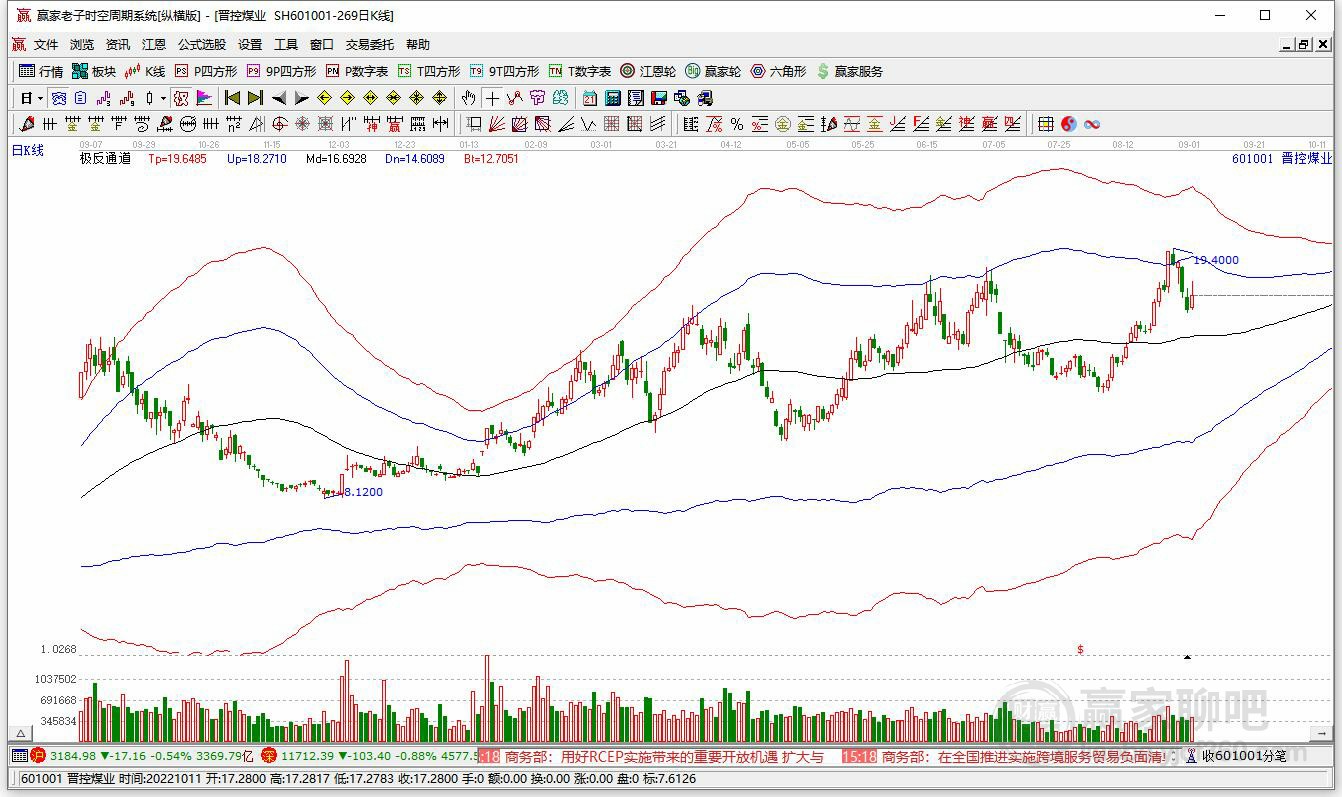
Task: Open the calendar icon in the toolbar
Action: click(589, 98)
